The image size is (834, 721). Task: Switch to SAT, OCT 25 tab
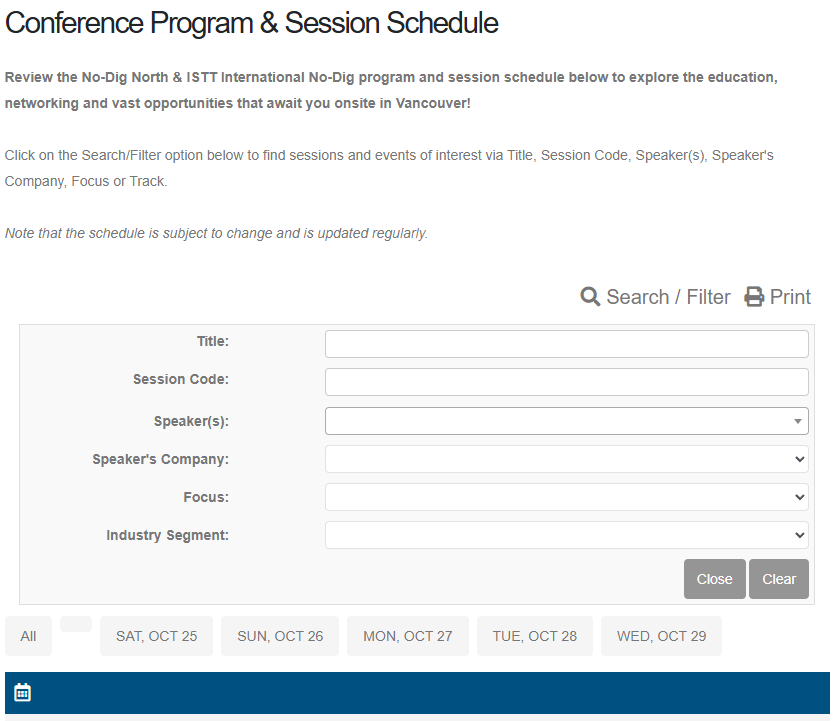(x=156, y=636)
